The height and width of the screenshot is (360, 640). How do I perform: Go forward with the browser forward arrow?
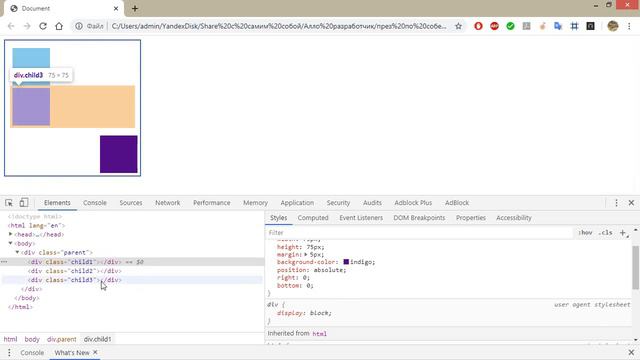click(x=27, y=26)
